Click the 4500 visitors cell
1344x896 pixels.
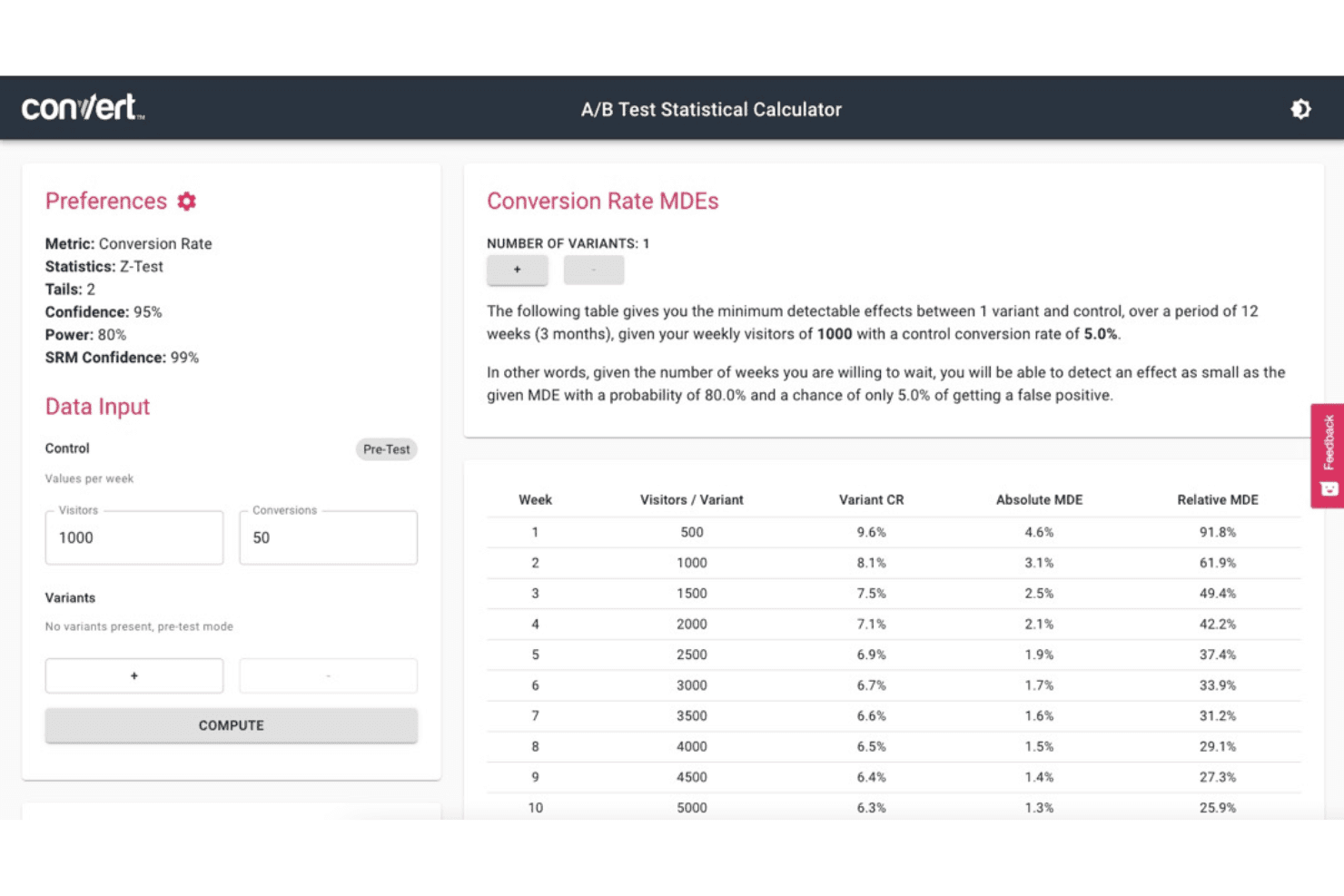coord(692,777)
